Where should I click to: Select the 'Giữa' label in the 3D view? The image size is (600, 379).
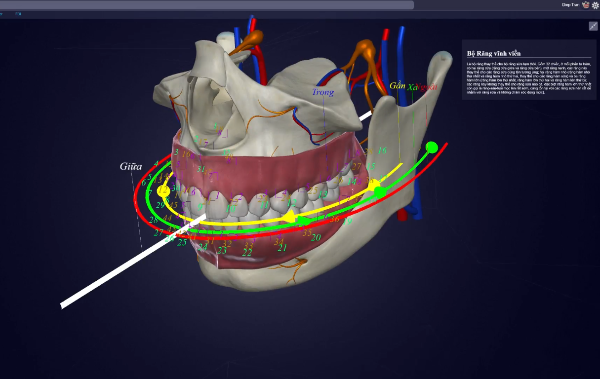click(131, 167)
